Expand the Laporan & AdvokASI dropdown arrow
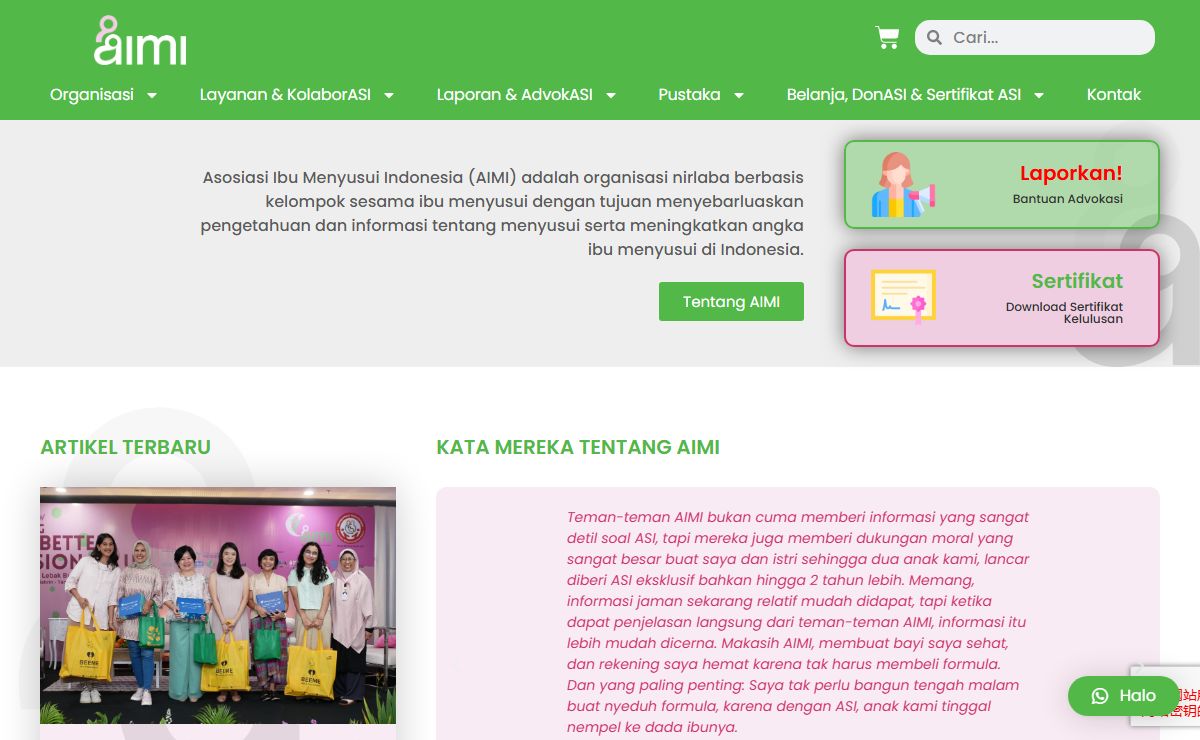The height and width of the screenshot is (740, 1200). pyautogui.click(x=610, y=96)
